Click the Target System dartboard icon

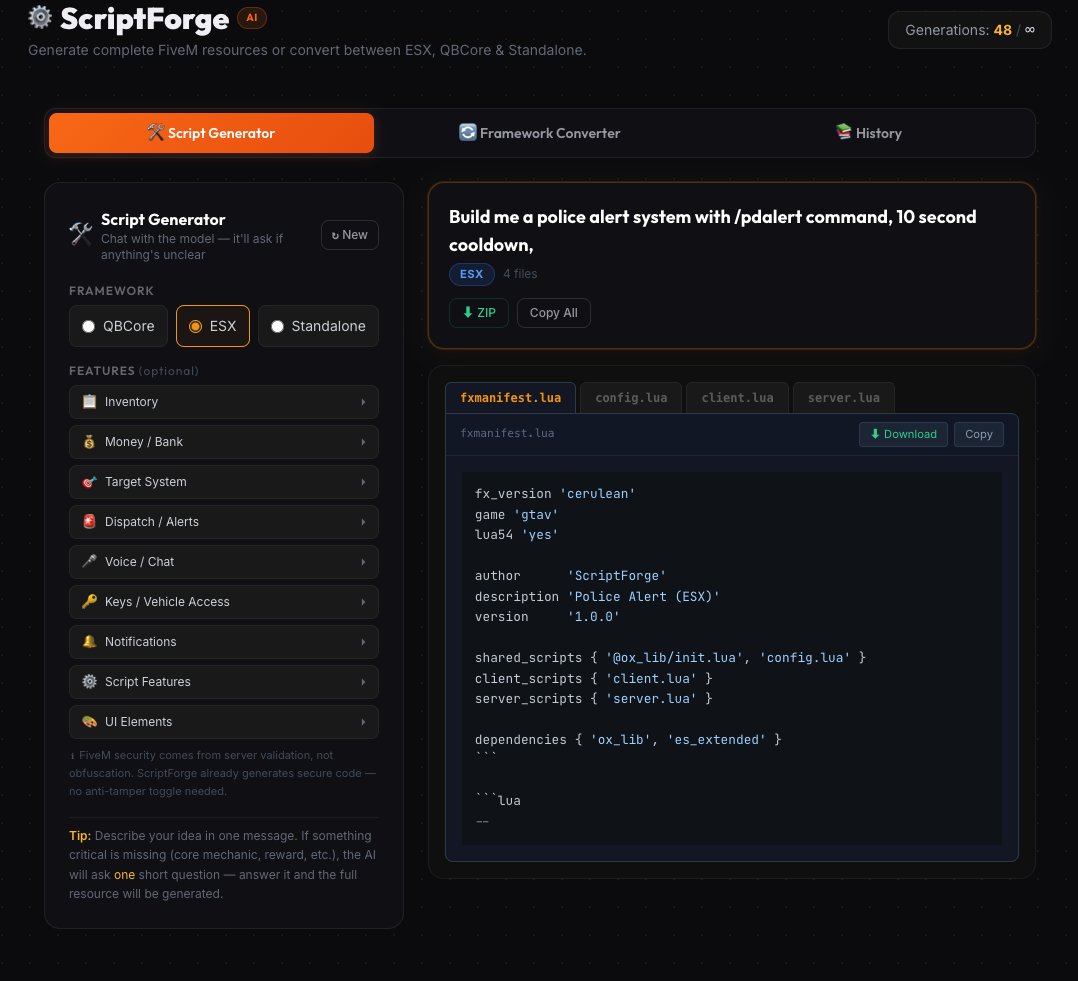(x=89, y=481)
